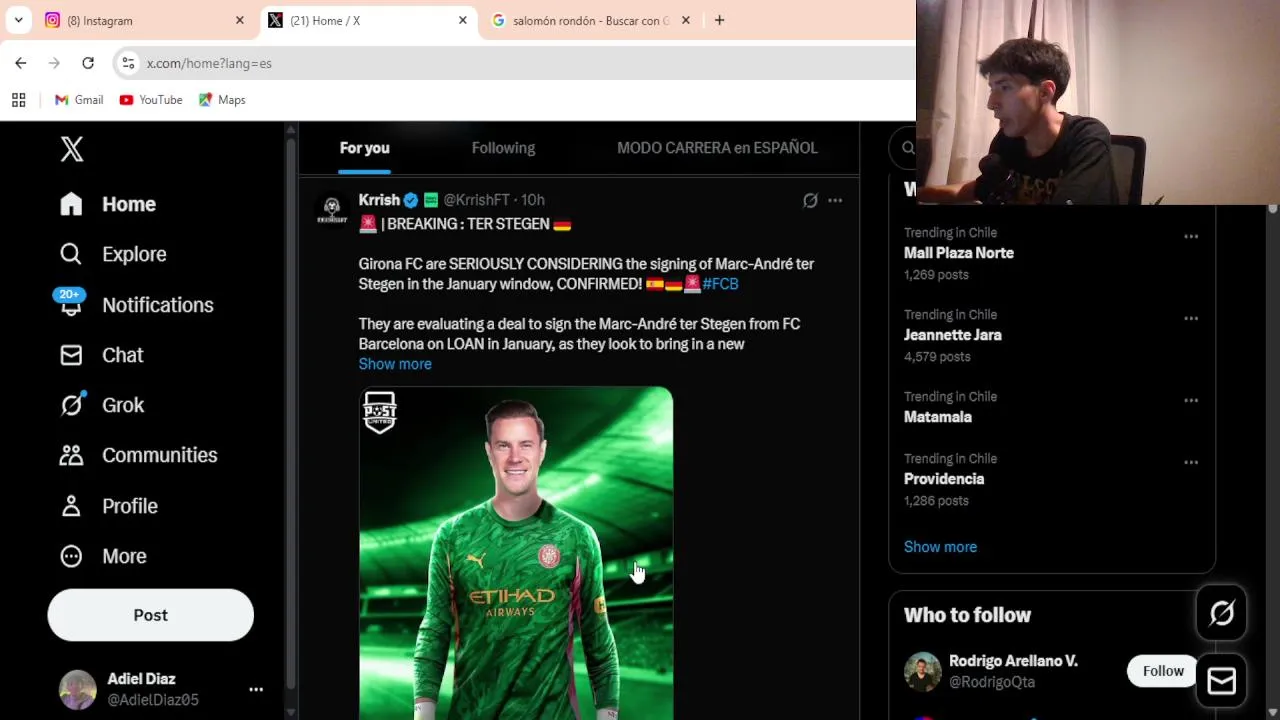The width and height of the screenshot is (1280, 720).
Task: Open options for Matamala trend
Action: 1191,401
